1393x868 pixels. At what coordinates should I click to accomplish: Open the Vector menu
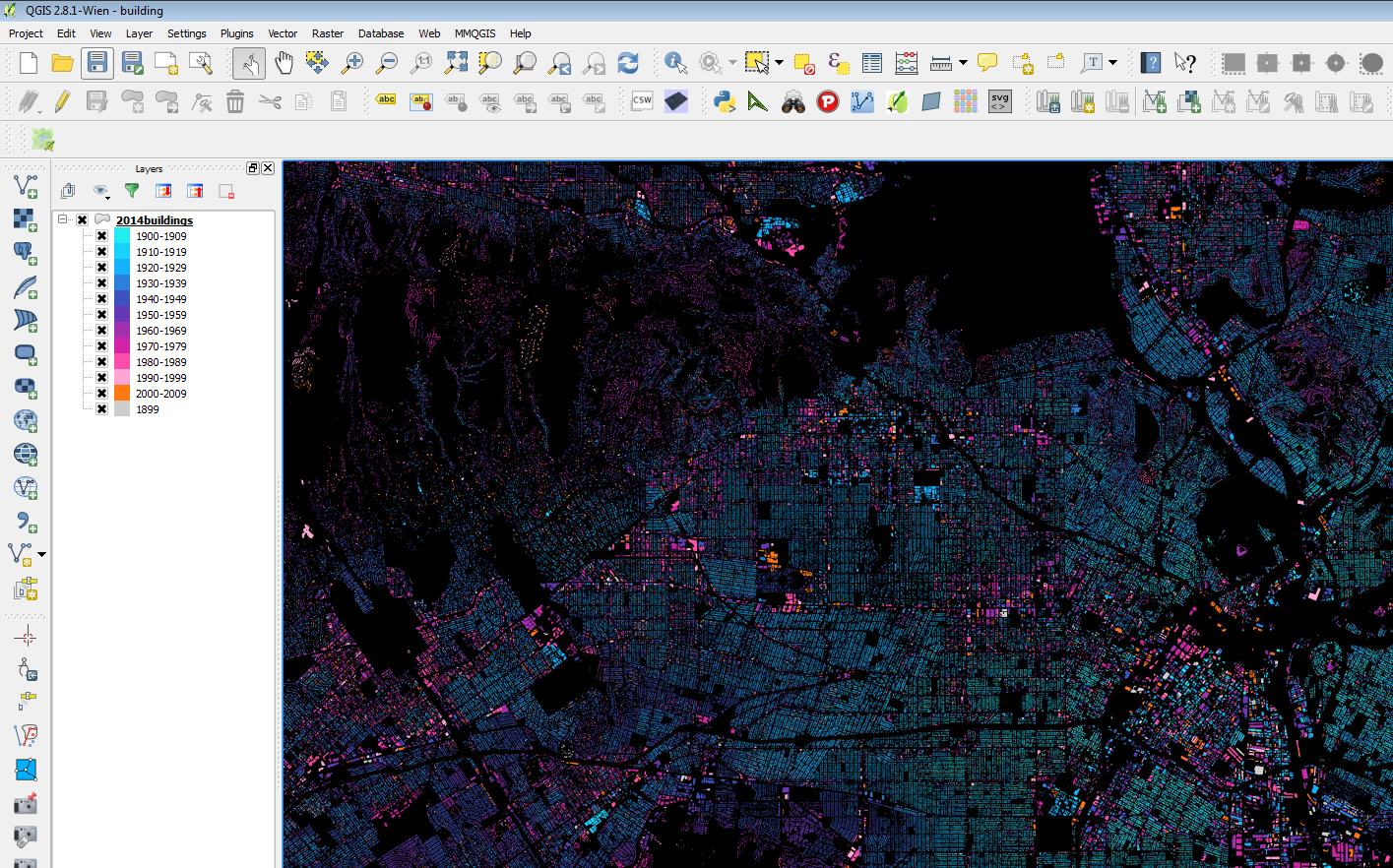coord(283,33)
